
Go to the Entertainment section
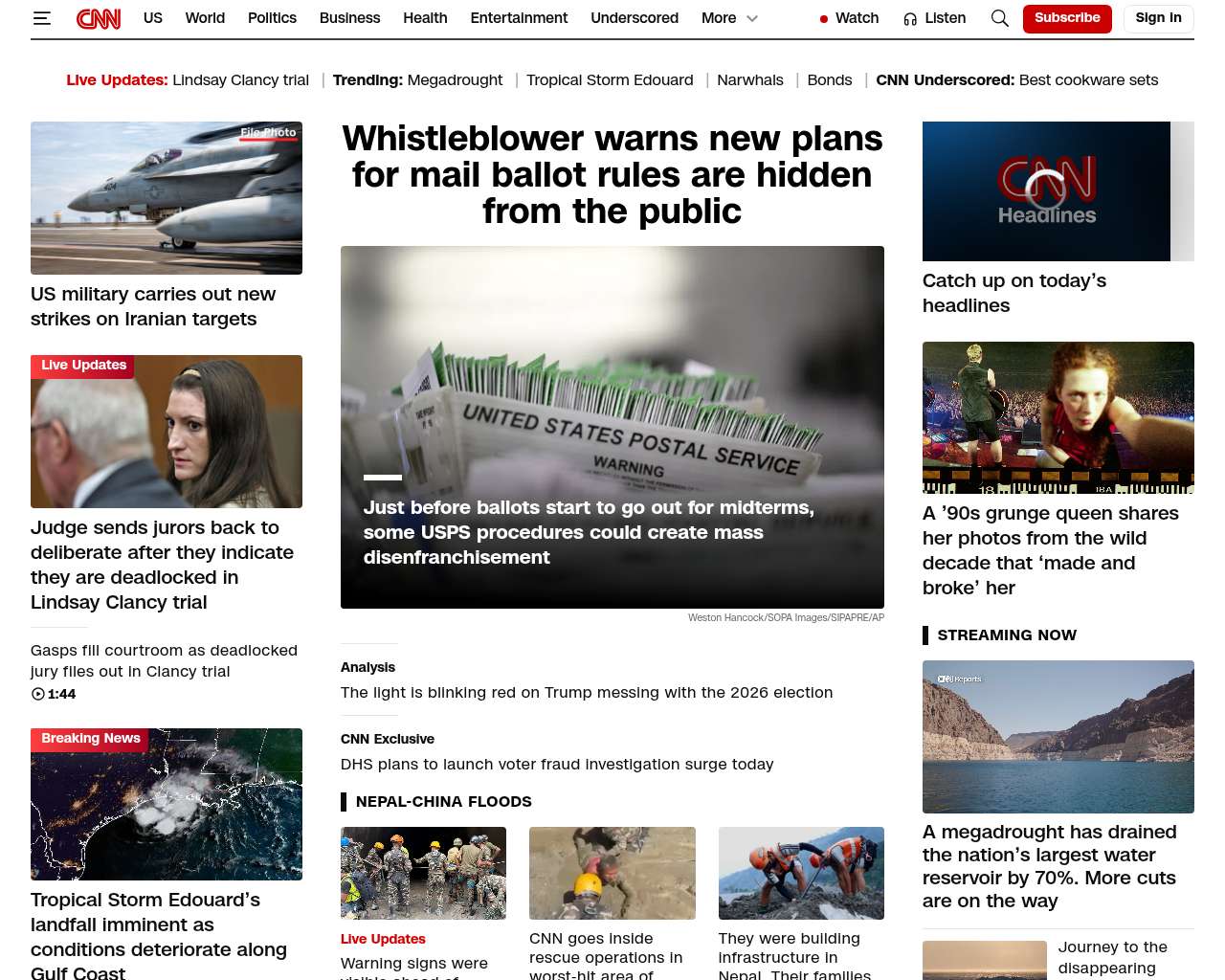click(519, 18)
